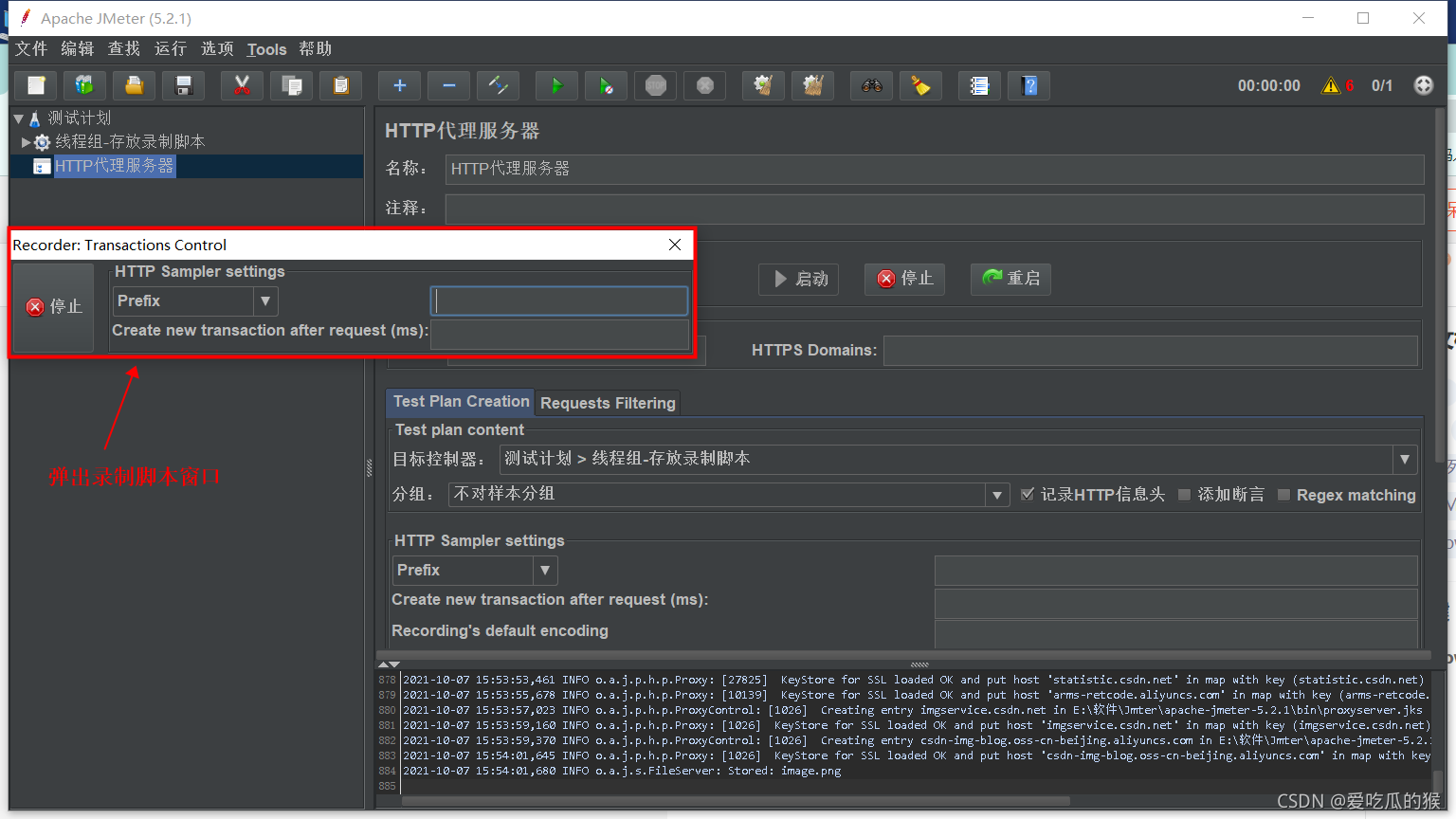1456x819 pixels.
Task: Close the Recorder Transactions Control popup
Action: point(675,245)
